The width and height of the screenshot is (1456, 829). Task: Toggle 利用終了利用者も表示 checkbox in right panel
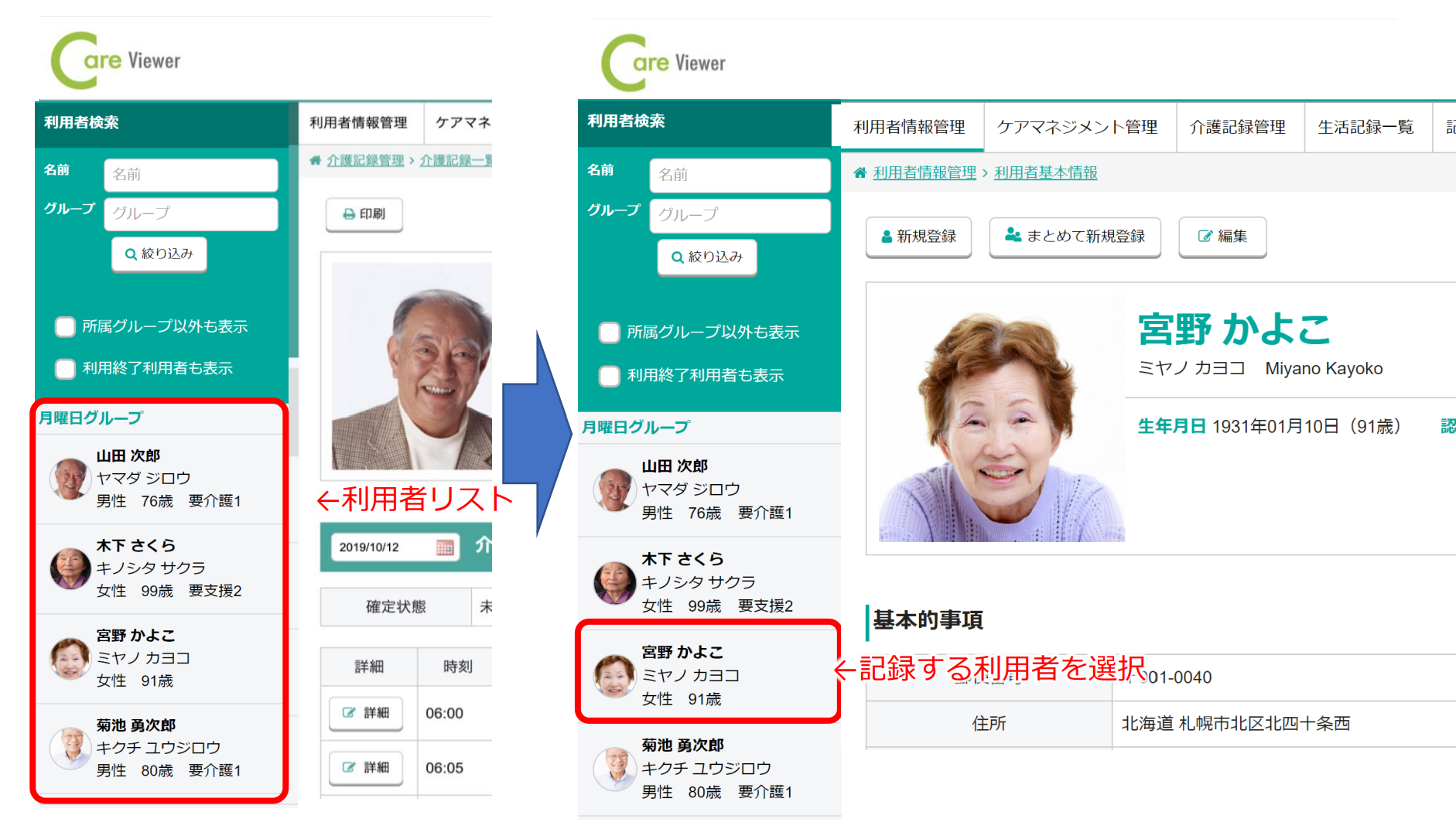pos(610,376)
